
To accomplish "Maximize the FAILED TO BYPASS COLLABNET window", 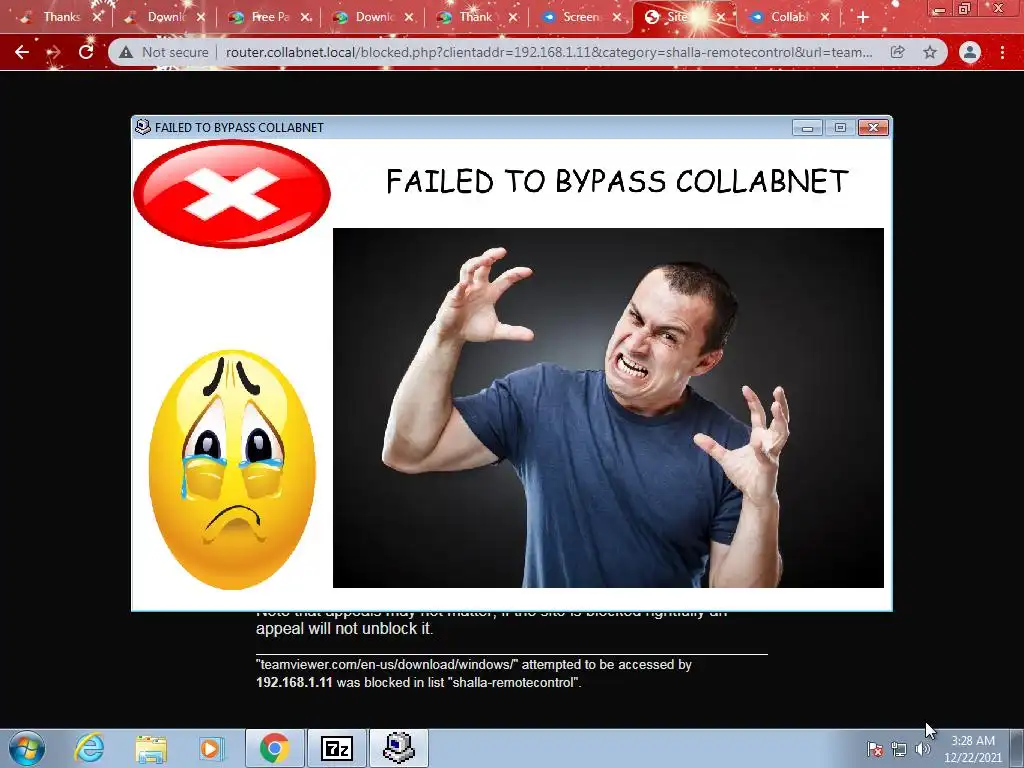I will [840, 127].
